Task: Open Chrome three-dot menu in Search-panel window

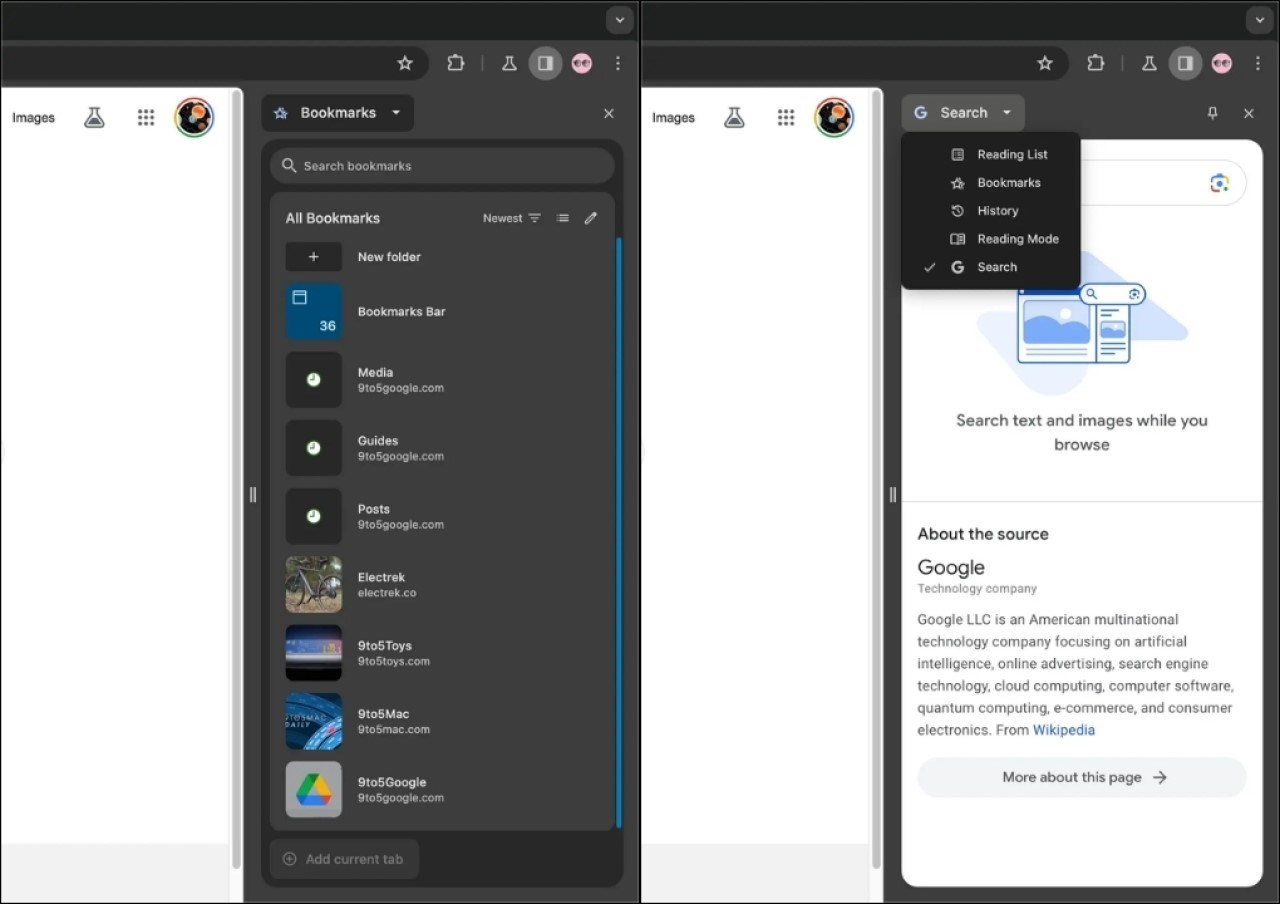Action: [x=1258, y=63]
